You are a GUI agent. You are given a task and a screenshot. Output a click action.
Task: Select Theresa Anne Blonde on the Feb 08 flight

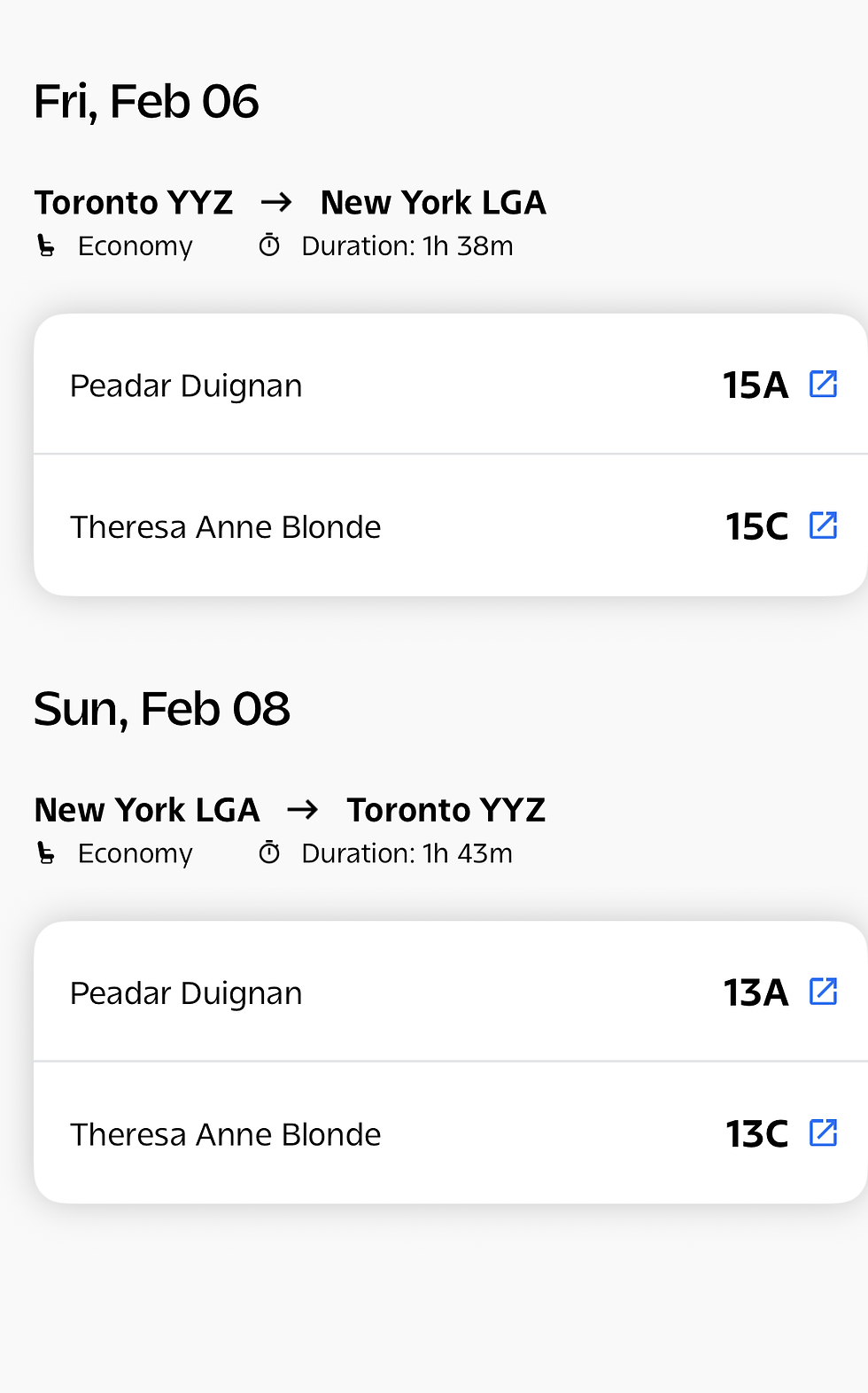click(225, 1135)
